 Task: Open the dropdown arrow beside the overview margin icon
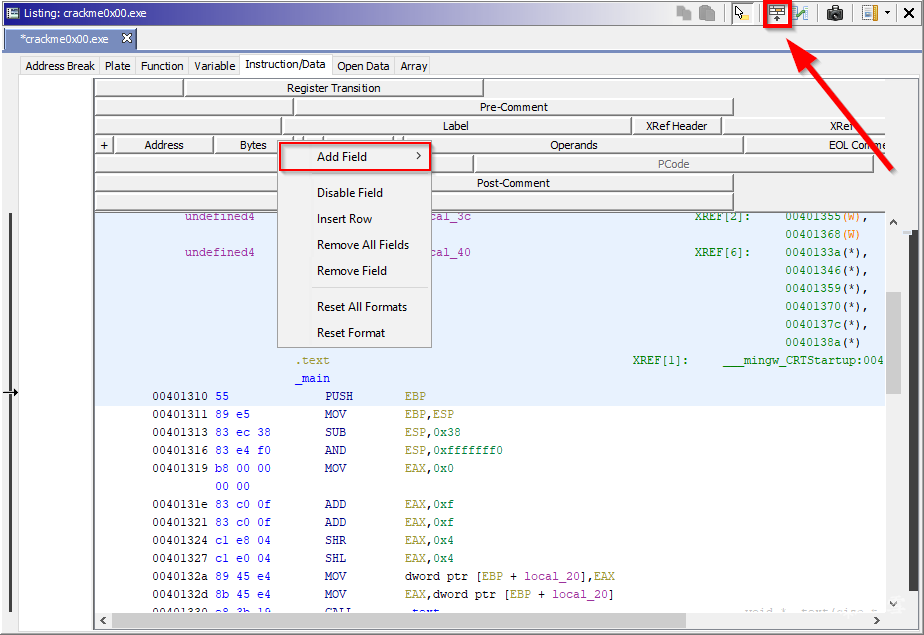pyautogui.click(x=887, y=13)
